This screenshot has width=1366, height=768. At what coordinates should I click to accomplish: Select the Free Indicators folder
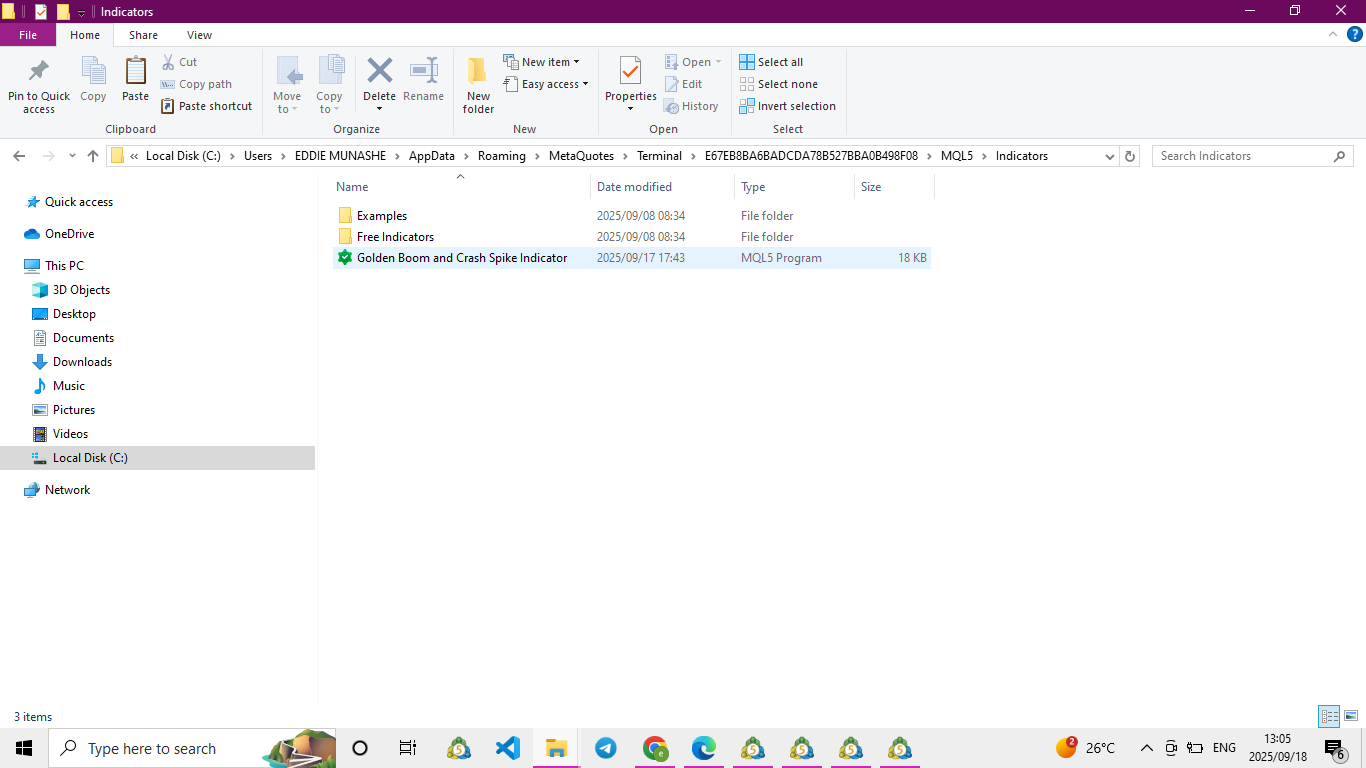(x=632, y=237)
